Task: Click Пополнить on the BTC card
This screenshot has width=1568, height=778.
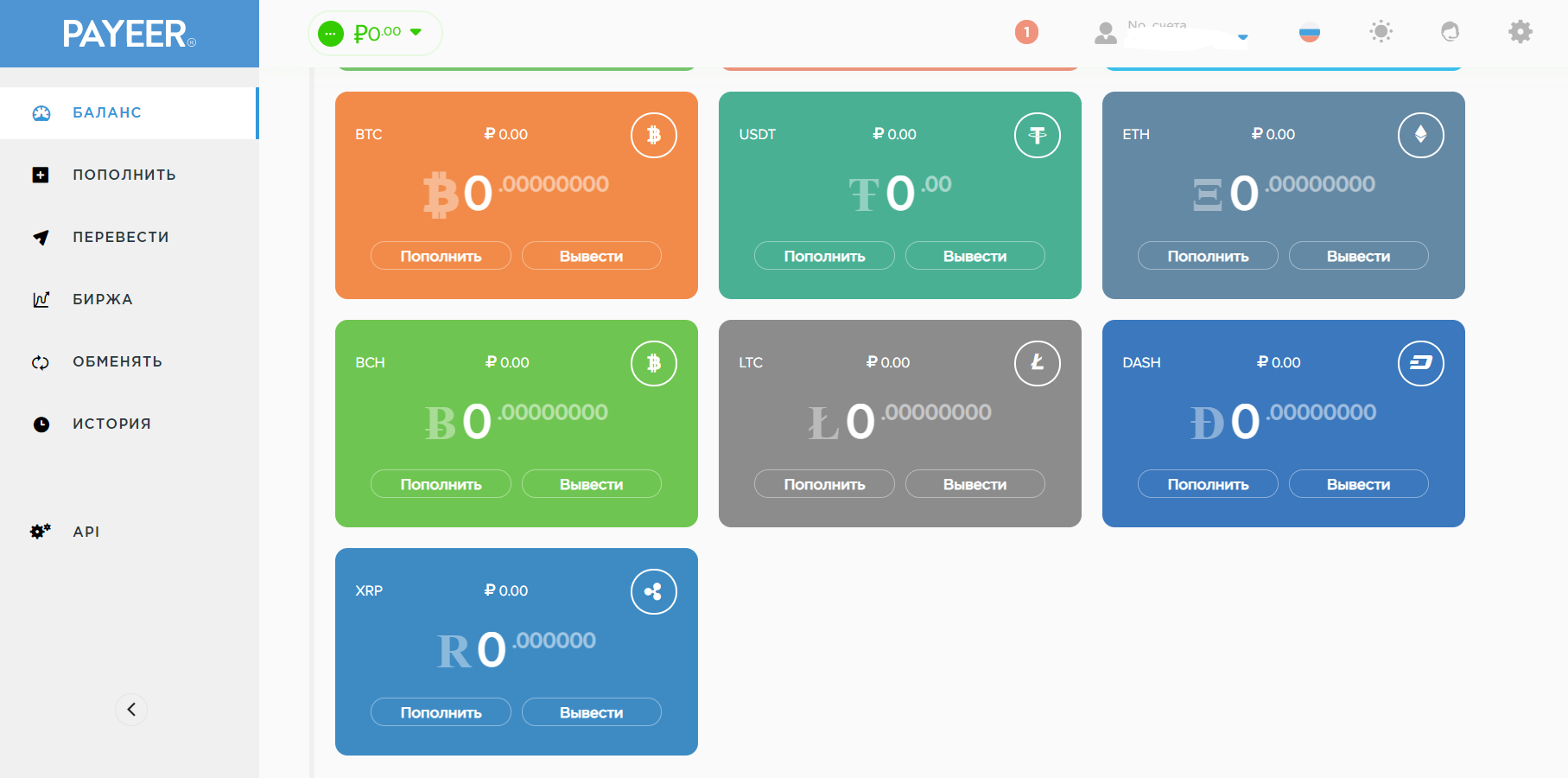Action: coord(441,256)
